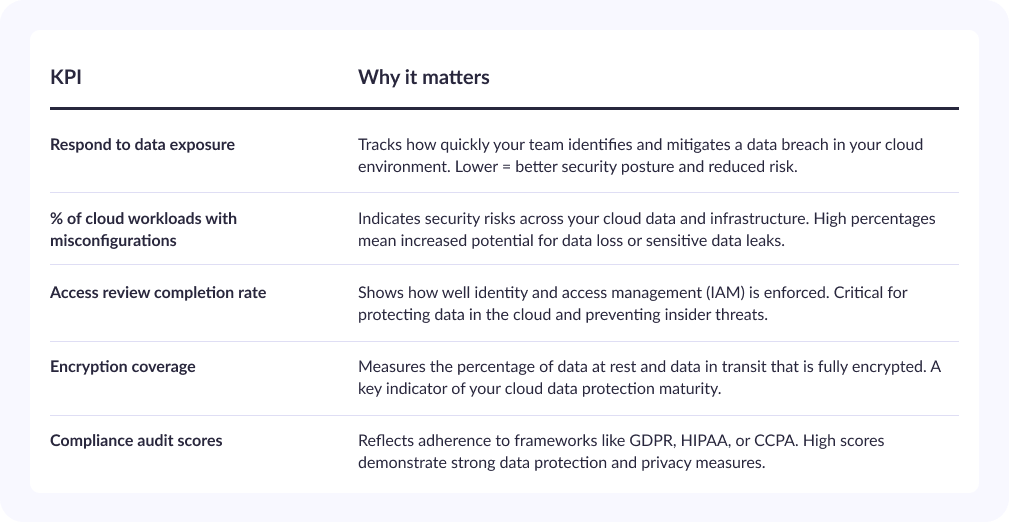The width and height of the screenshot is (1009, 522).
Task: Click the 'Why it matters' column header
Action: click(423, 77)
